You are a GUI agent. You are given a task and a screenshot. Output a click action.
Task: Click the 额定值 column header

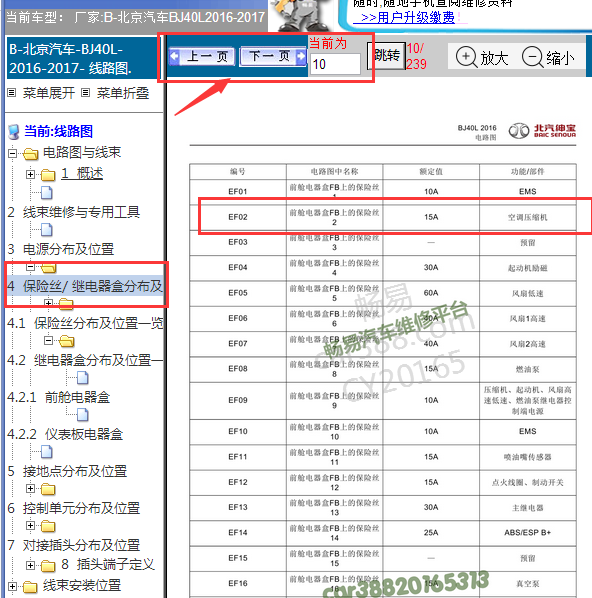coord(431,172)
